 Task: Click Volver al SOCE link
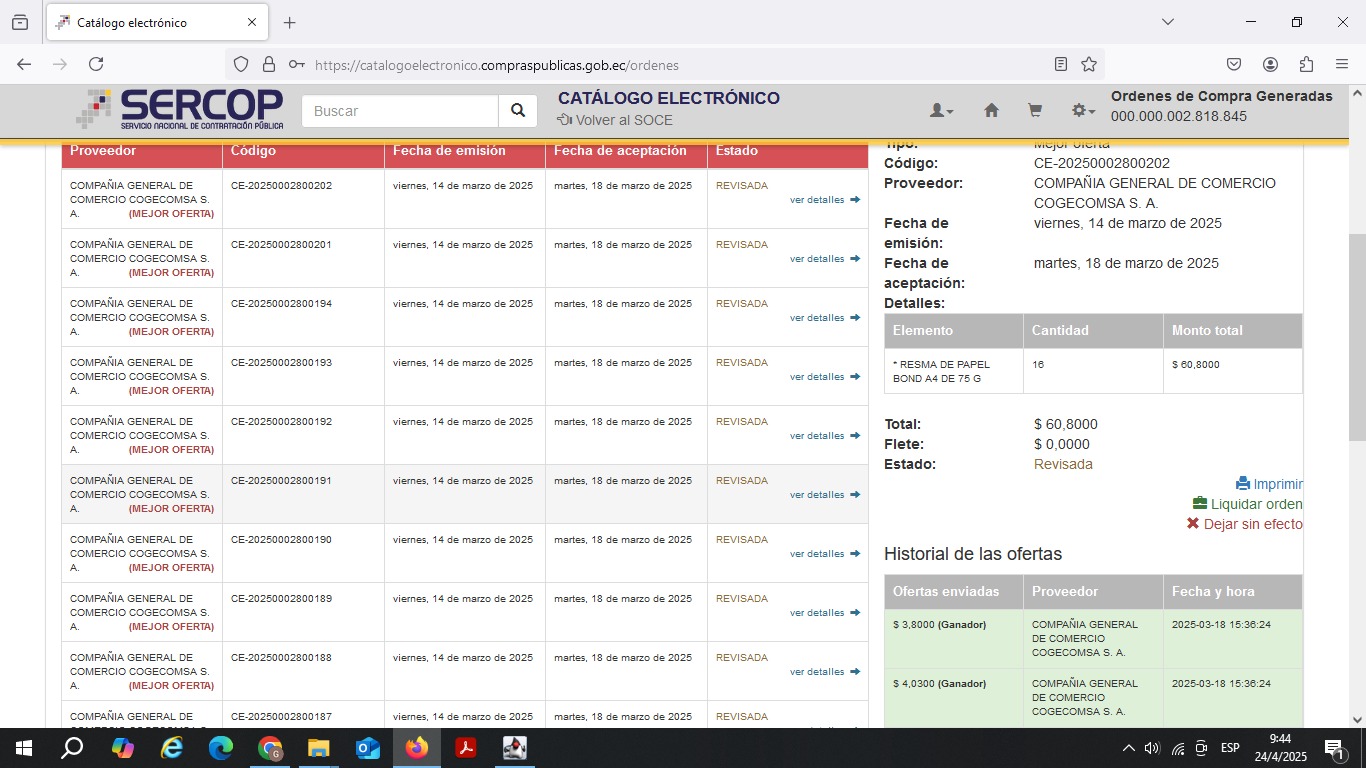615,120
